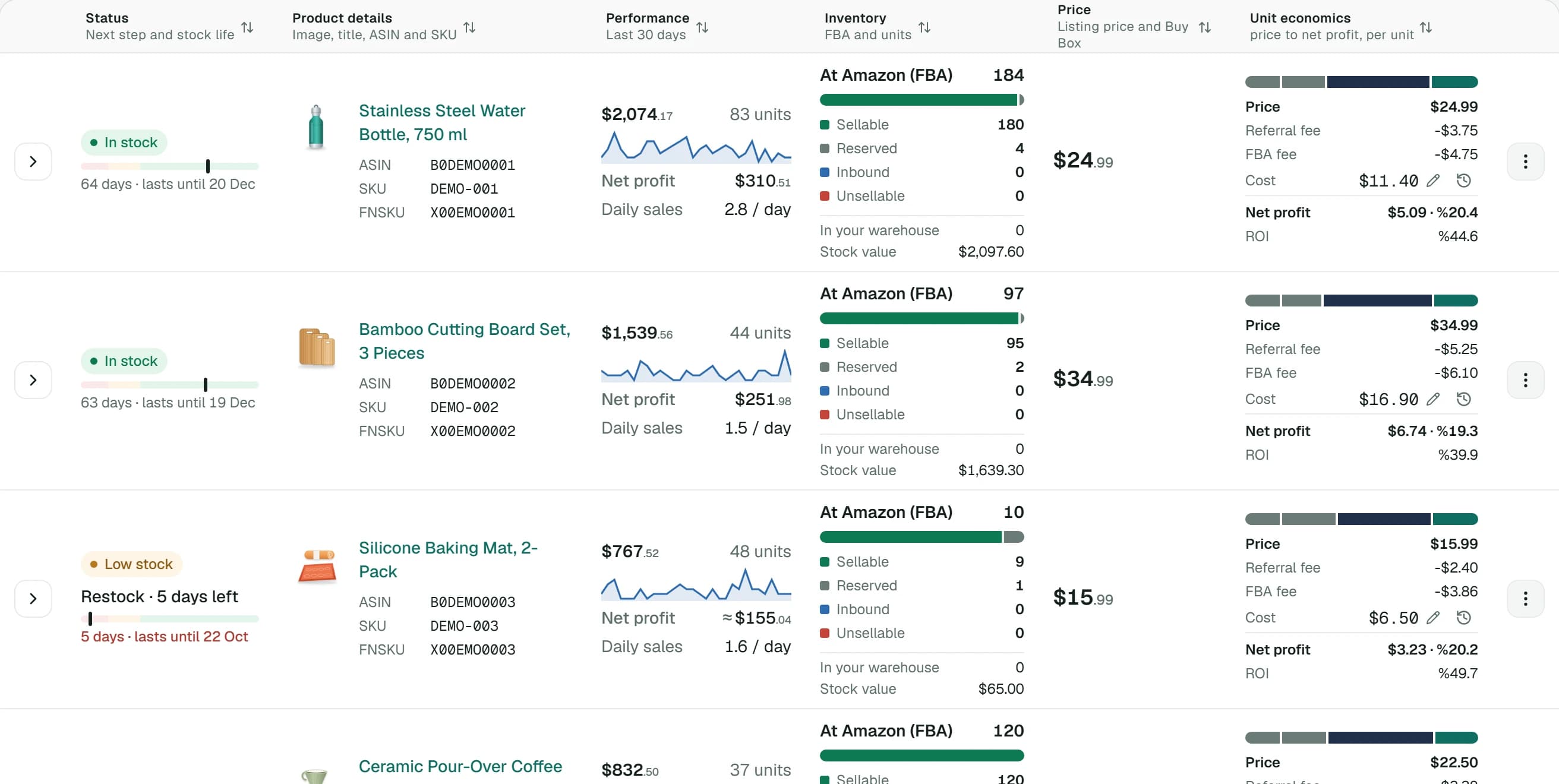Open Silicone Baking Mat 2-Pack link
The height and width of the screenshot is (784, 1559).
(448, 559)
